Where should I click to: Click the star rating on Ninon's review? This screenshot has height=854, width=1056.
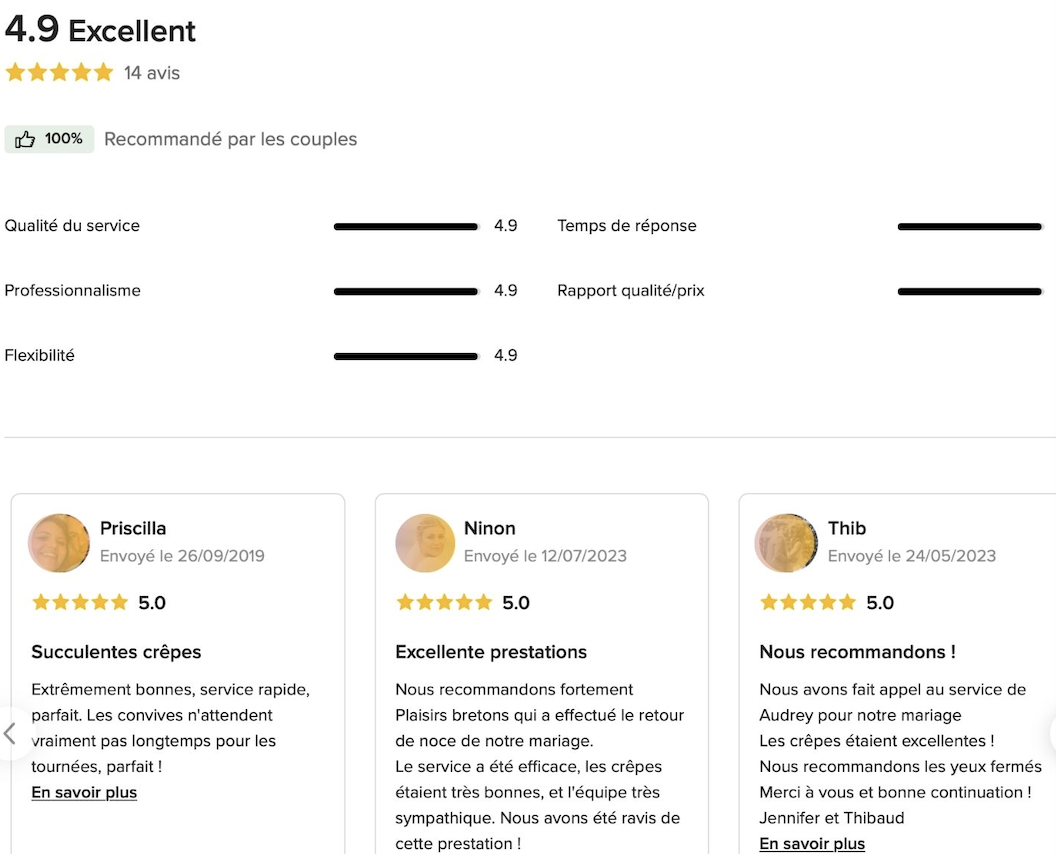[444, 602]
